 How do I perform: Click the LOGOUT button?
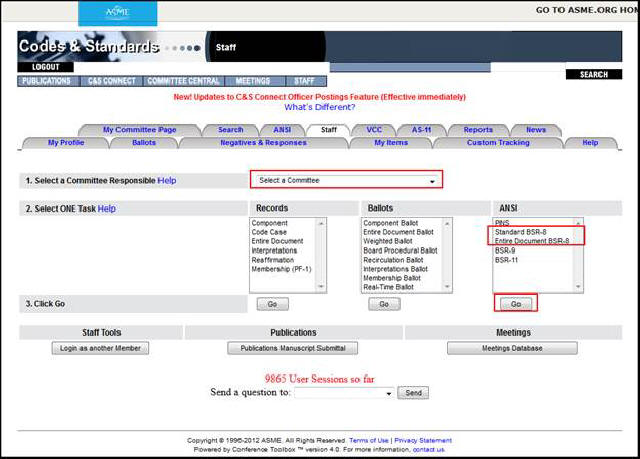tap(45, 67)
